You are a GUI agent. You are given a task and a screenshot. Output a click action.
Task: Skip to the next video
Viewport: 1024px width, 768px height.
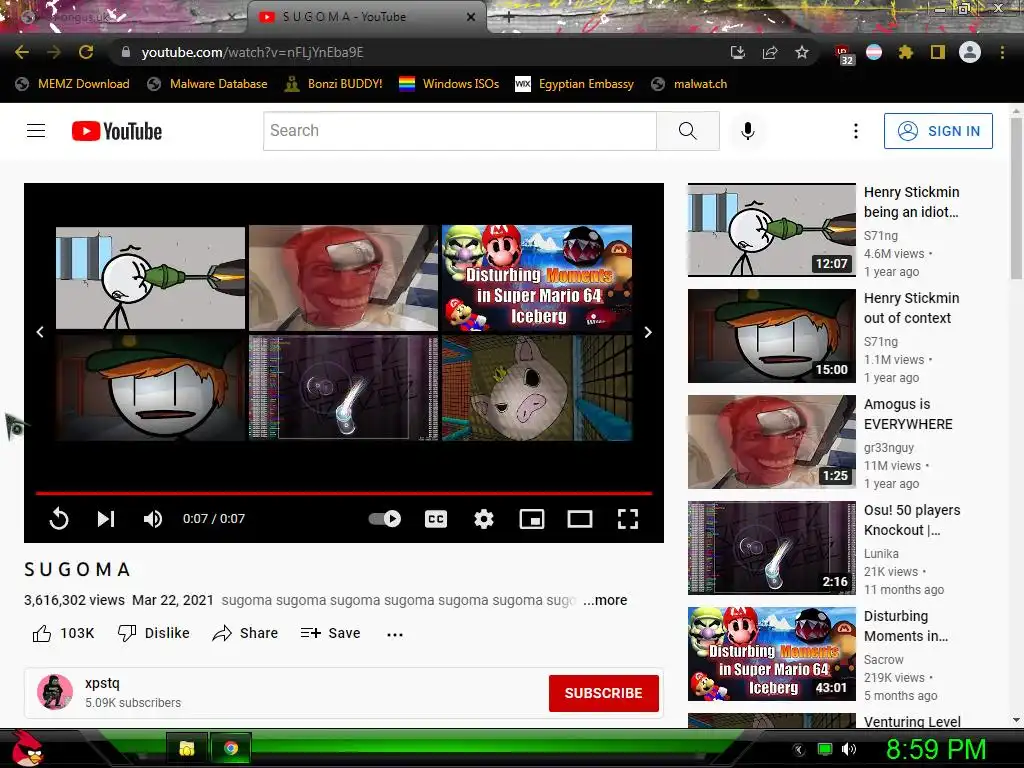pos(106,519)
